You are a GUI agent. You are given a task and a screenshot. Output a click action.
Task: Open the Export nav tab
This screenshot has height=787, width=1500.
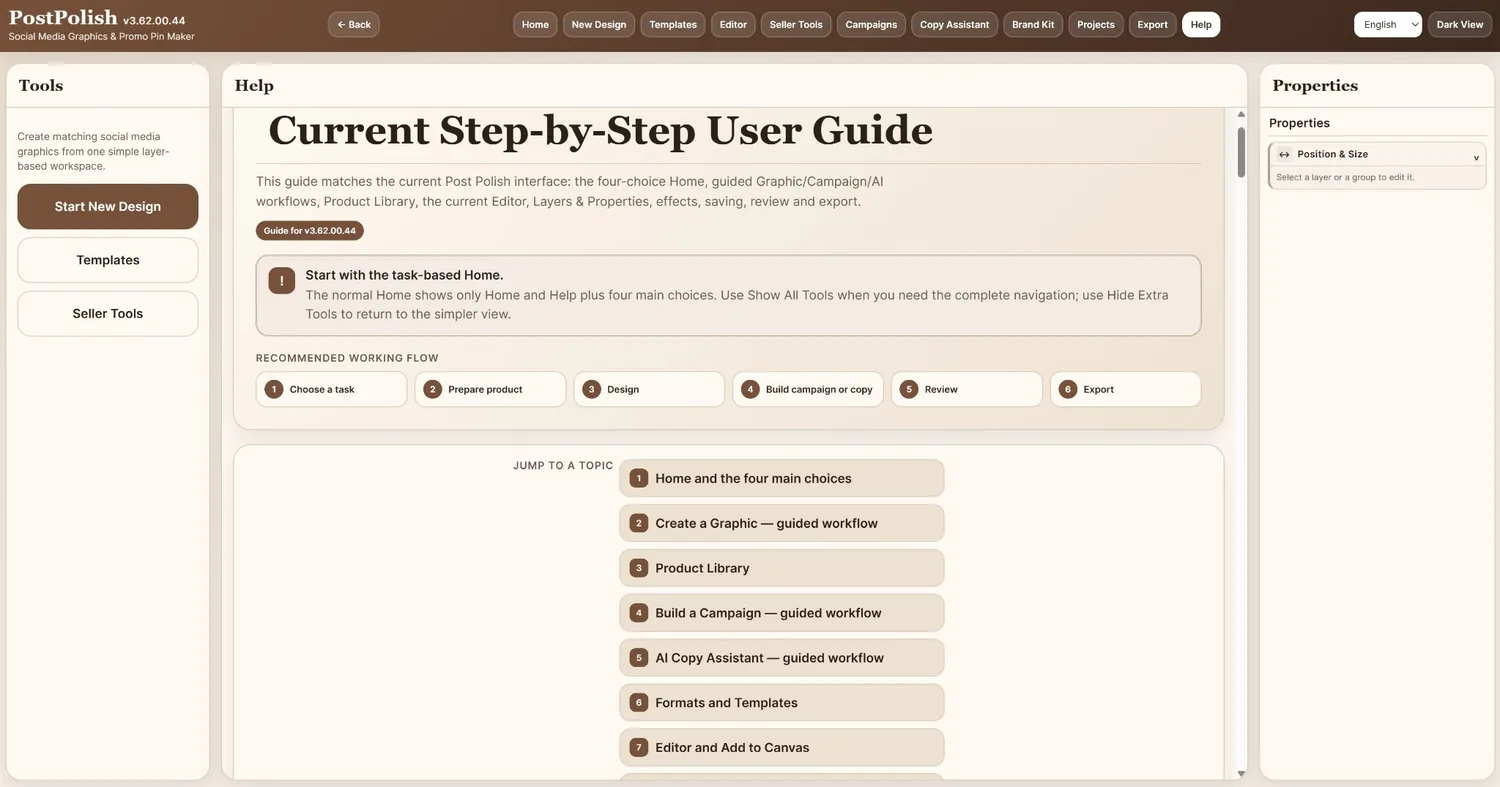click(x=1152, y=24)
